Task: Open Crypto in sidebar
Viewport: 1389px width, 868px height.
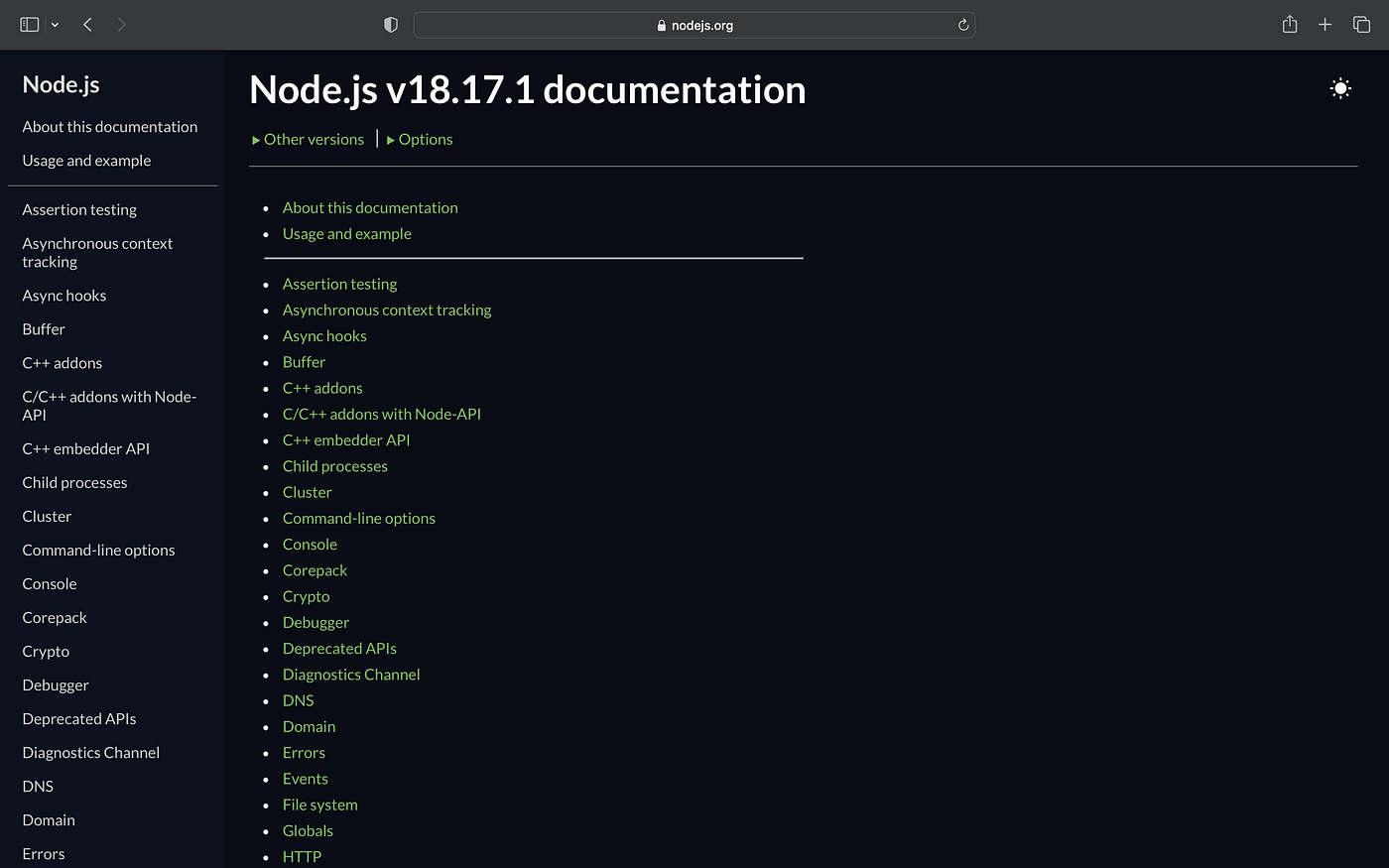Action: pyautogui.click(x=46, y=652)
